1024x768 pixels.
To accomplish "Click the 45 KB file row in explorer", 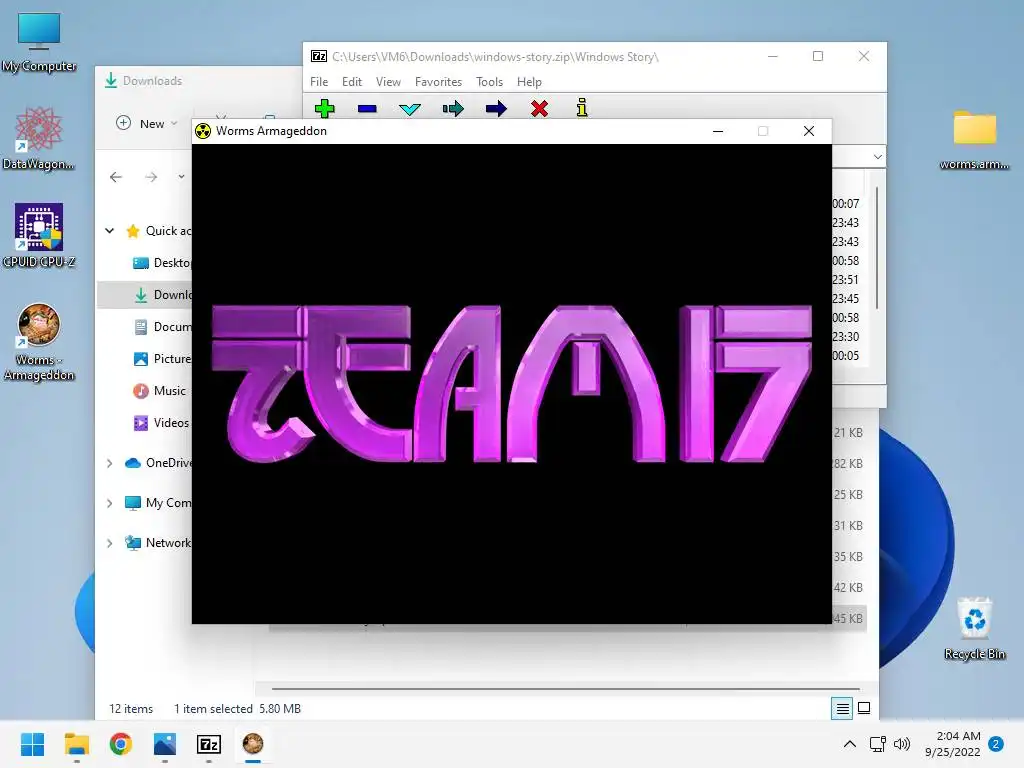I will point(850,618).
